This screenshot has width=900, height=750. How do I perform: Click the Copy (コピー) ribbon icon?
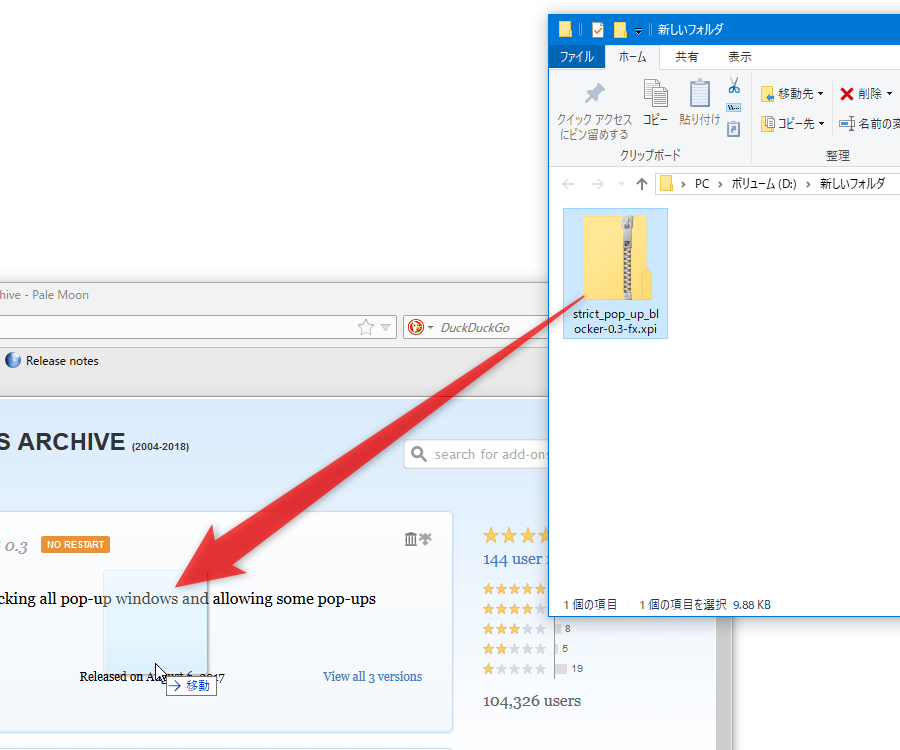tap(655, 94)
